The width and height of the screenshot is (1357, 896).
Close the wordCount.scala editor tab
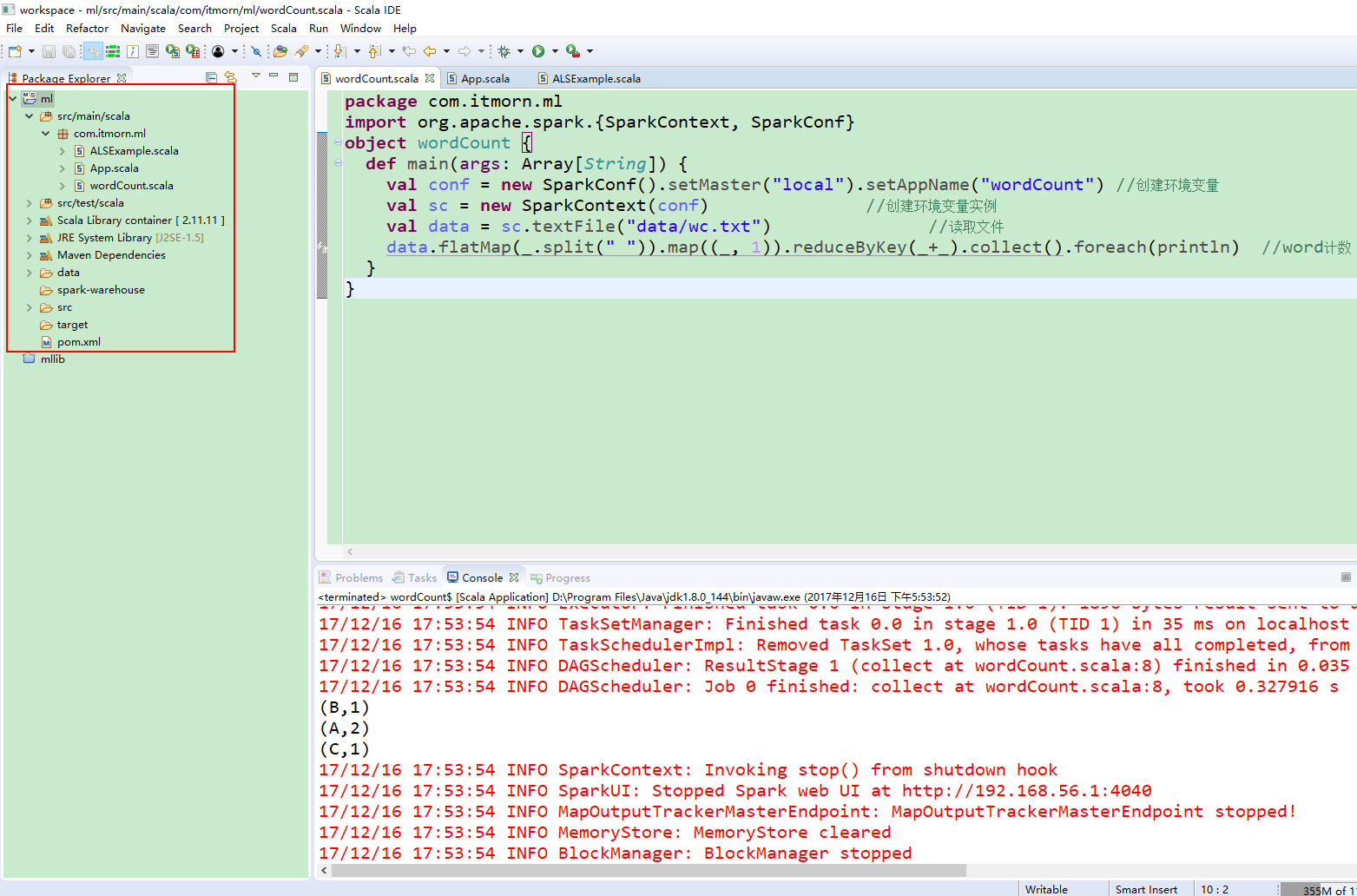430,78
